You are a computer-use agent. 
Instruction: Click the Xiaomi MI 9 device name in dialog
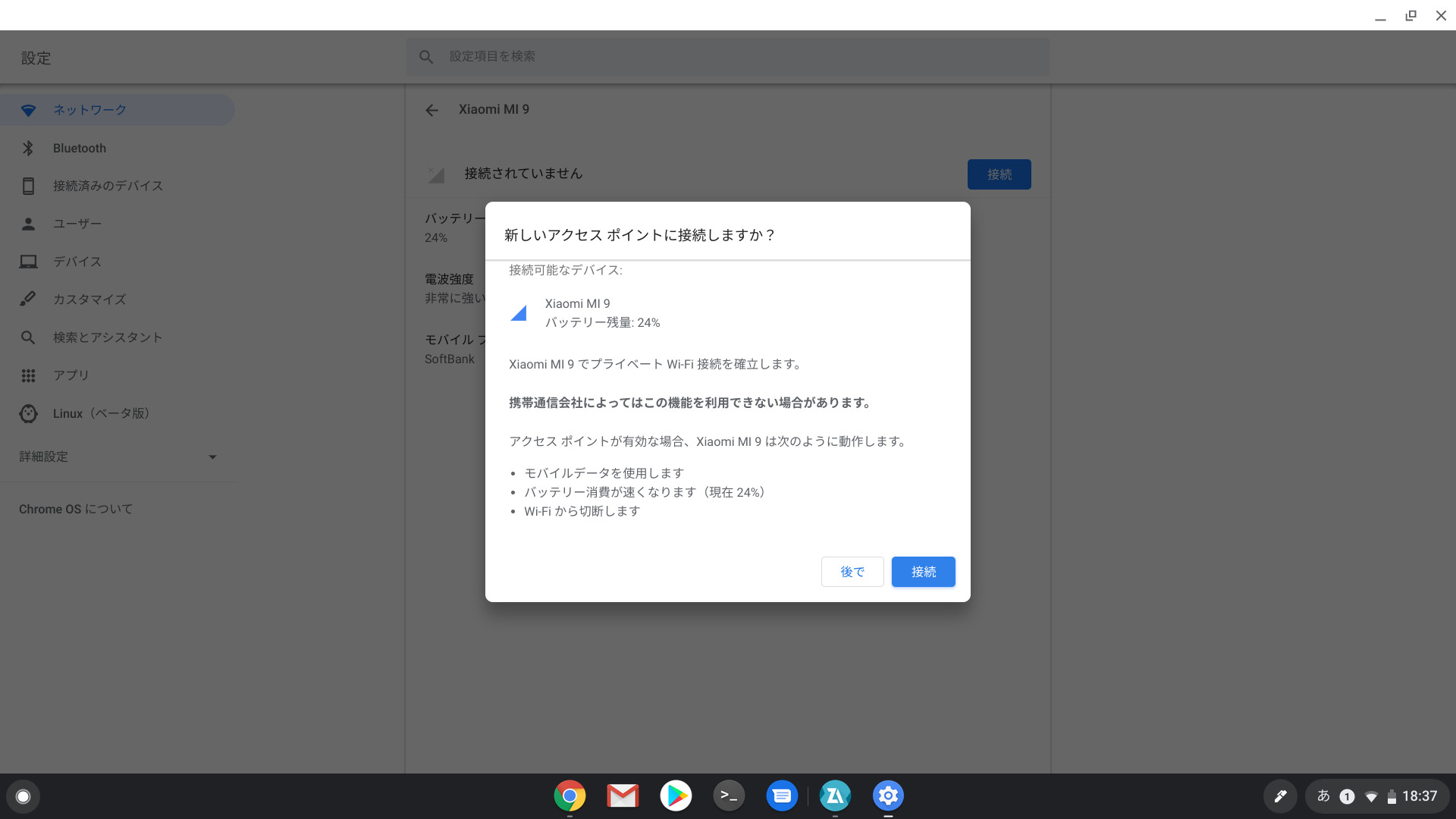pos(577,303)
